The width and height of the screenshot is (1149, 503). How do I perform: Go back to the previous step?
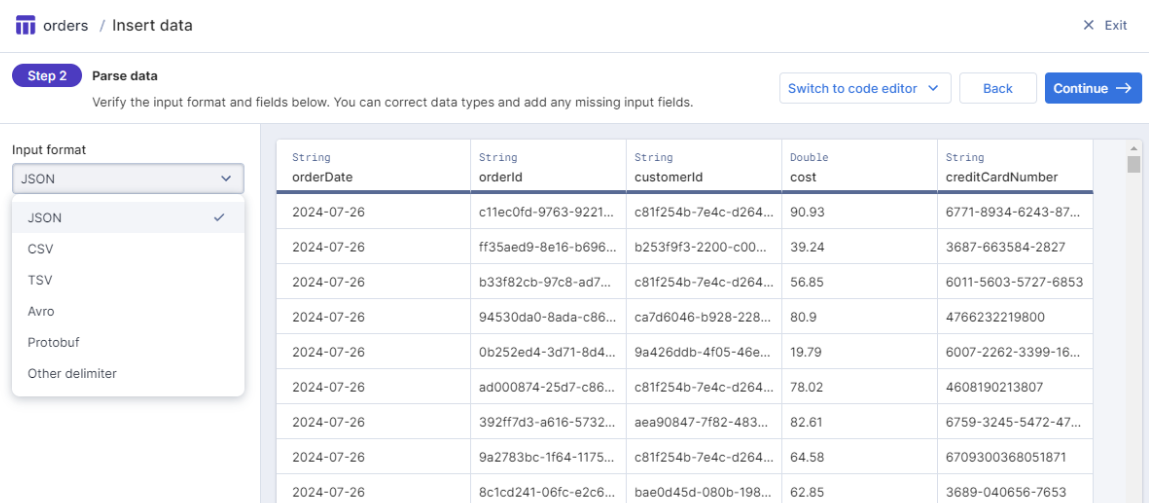point(997,88)
